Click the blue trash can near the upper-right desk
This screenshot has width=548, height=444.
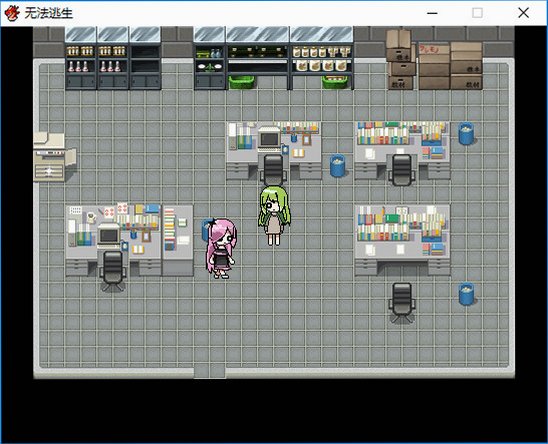pos(466,133)
